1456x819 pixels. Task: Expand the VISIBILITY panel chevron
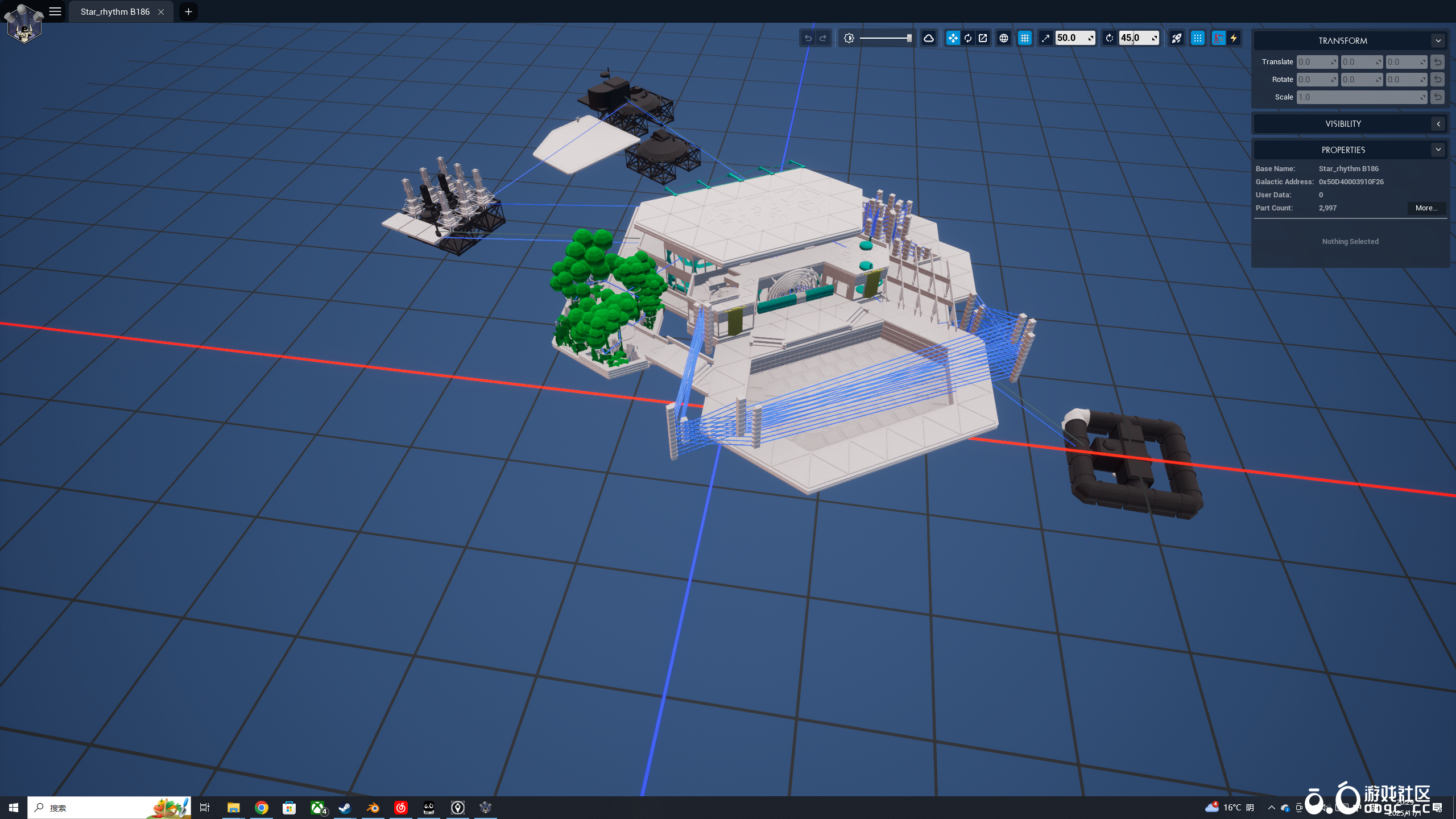click(1438, 124)
